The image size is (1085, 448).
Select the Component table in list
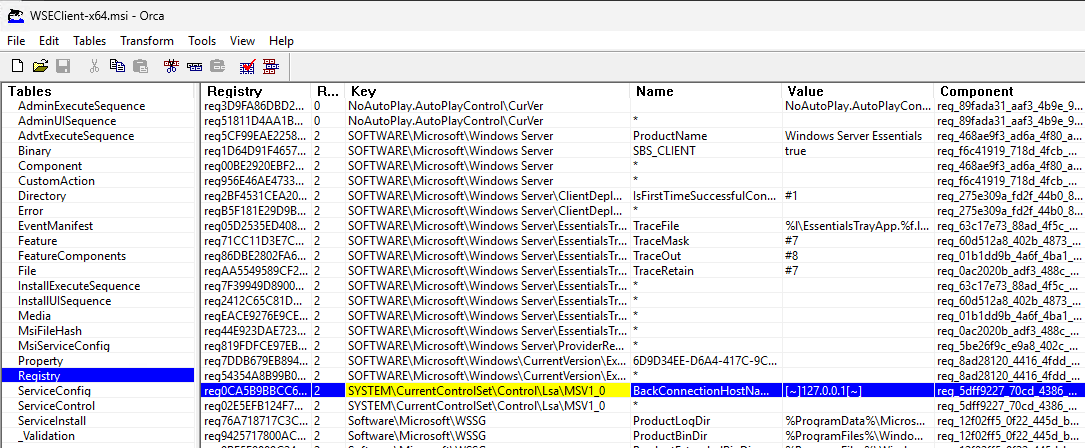click(50, 166)
